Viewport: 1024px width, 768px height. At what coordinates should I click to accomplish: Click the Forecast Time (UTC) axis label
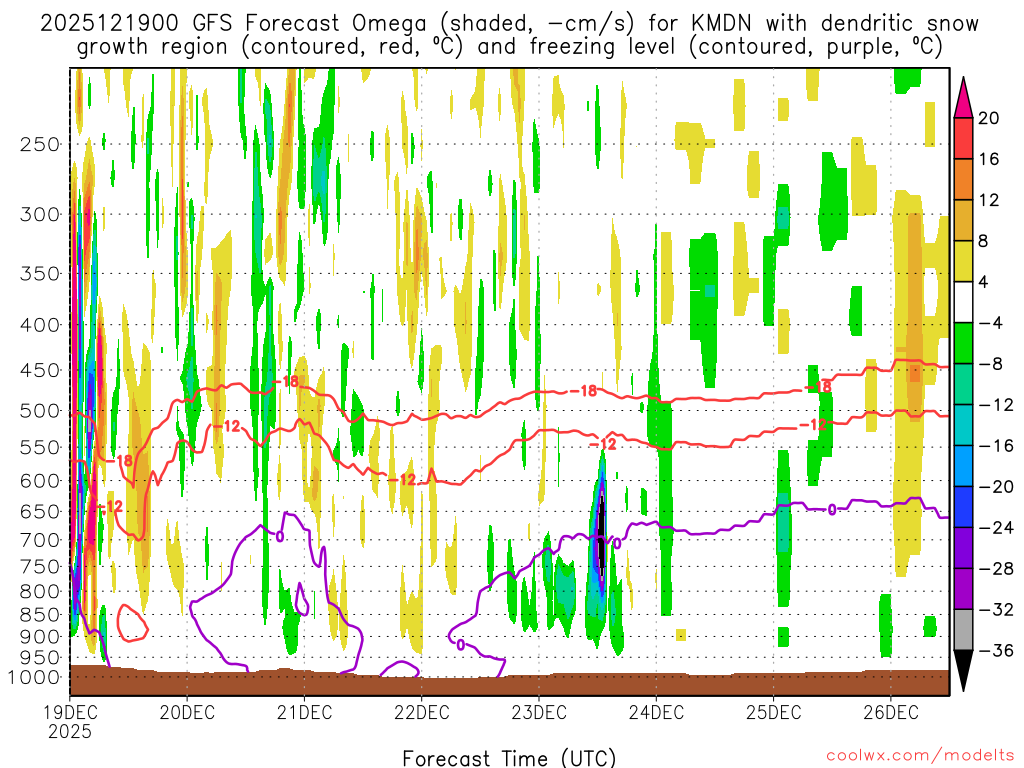(509, 758)
